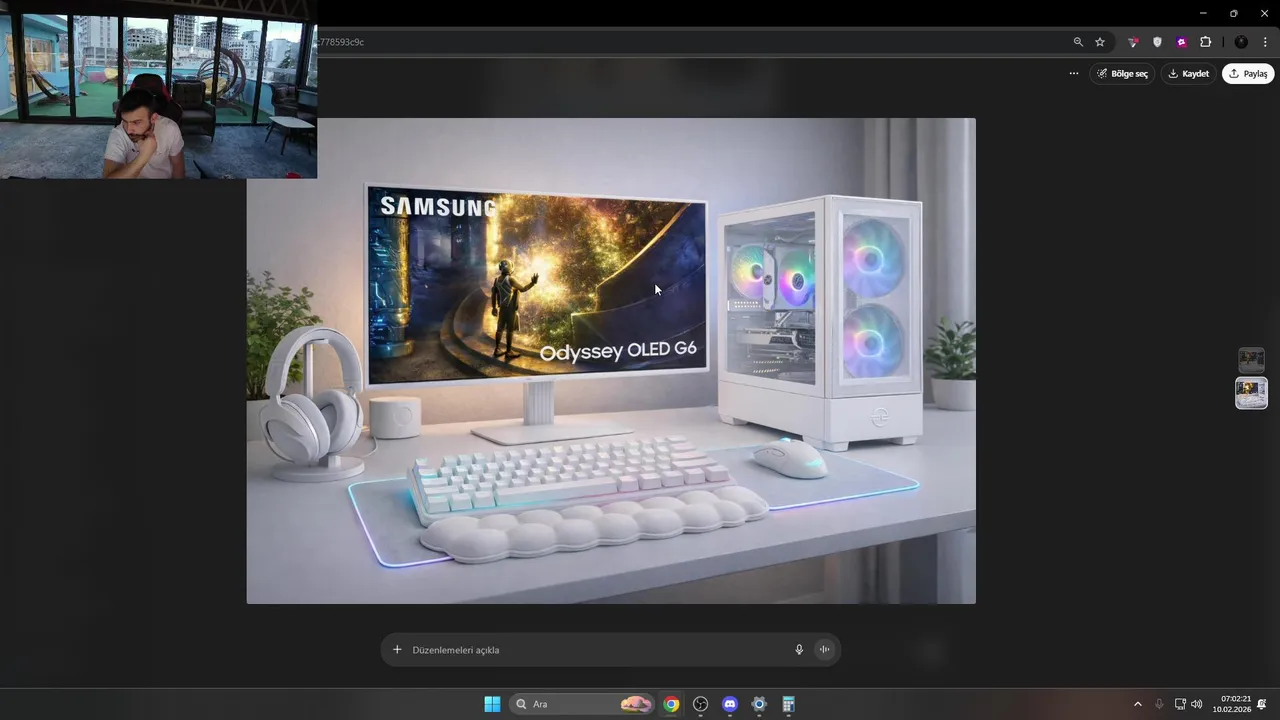Open the volume speaker tray icon
This screenshot has height=720, width=1280.
click(x=1197, y=704)
